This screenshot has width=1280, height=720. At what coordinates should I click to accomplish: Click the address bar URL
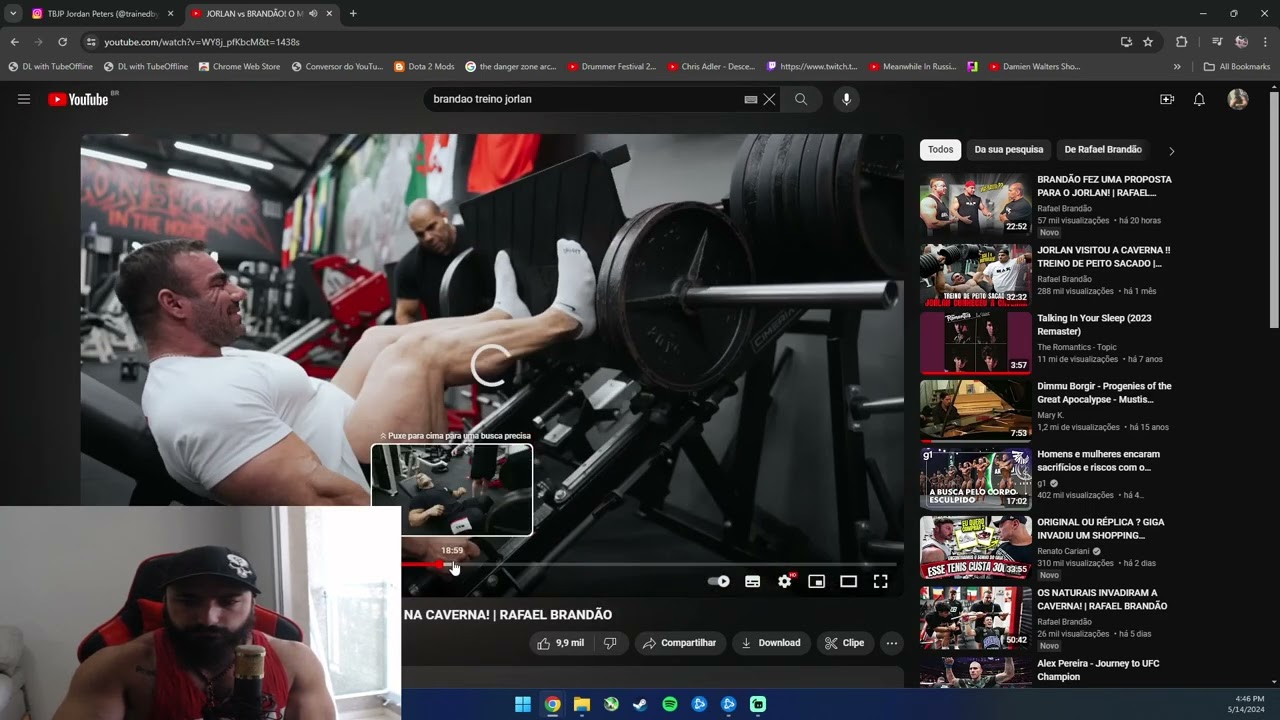[202, 42]
